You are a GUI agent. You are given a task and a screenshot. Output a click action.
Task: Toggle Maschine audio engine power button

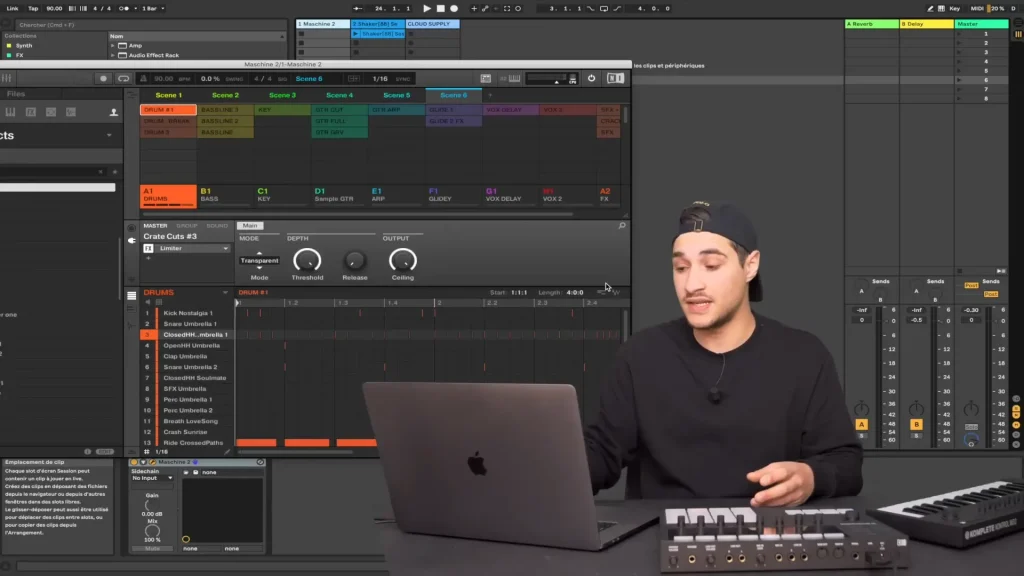click(x=591, y=78)
